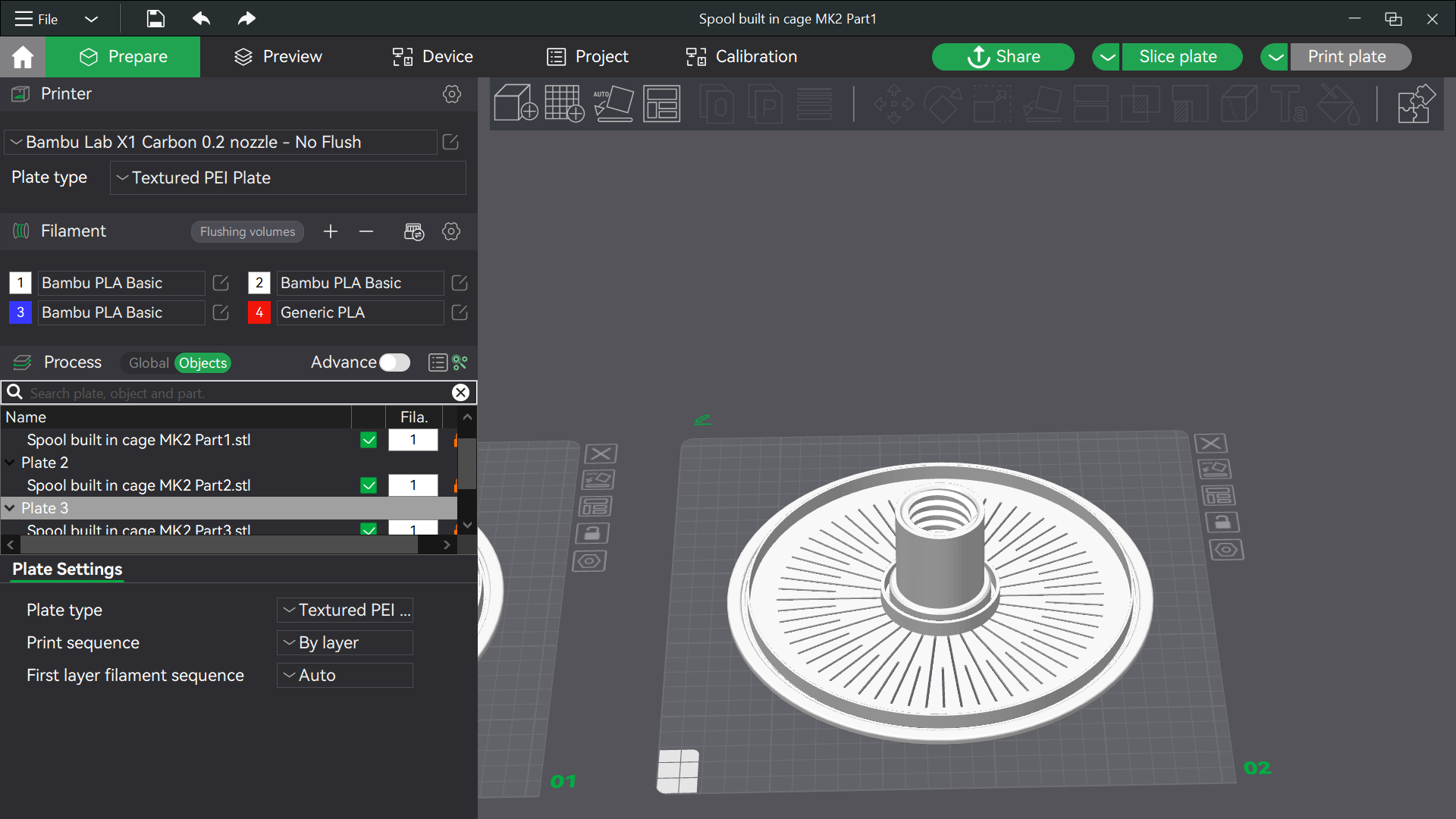
Task: Uncheck Spool built in cage MK2 Part2.stl printable
Action: pos(369,485)
